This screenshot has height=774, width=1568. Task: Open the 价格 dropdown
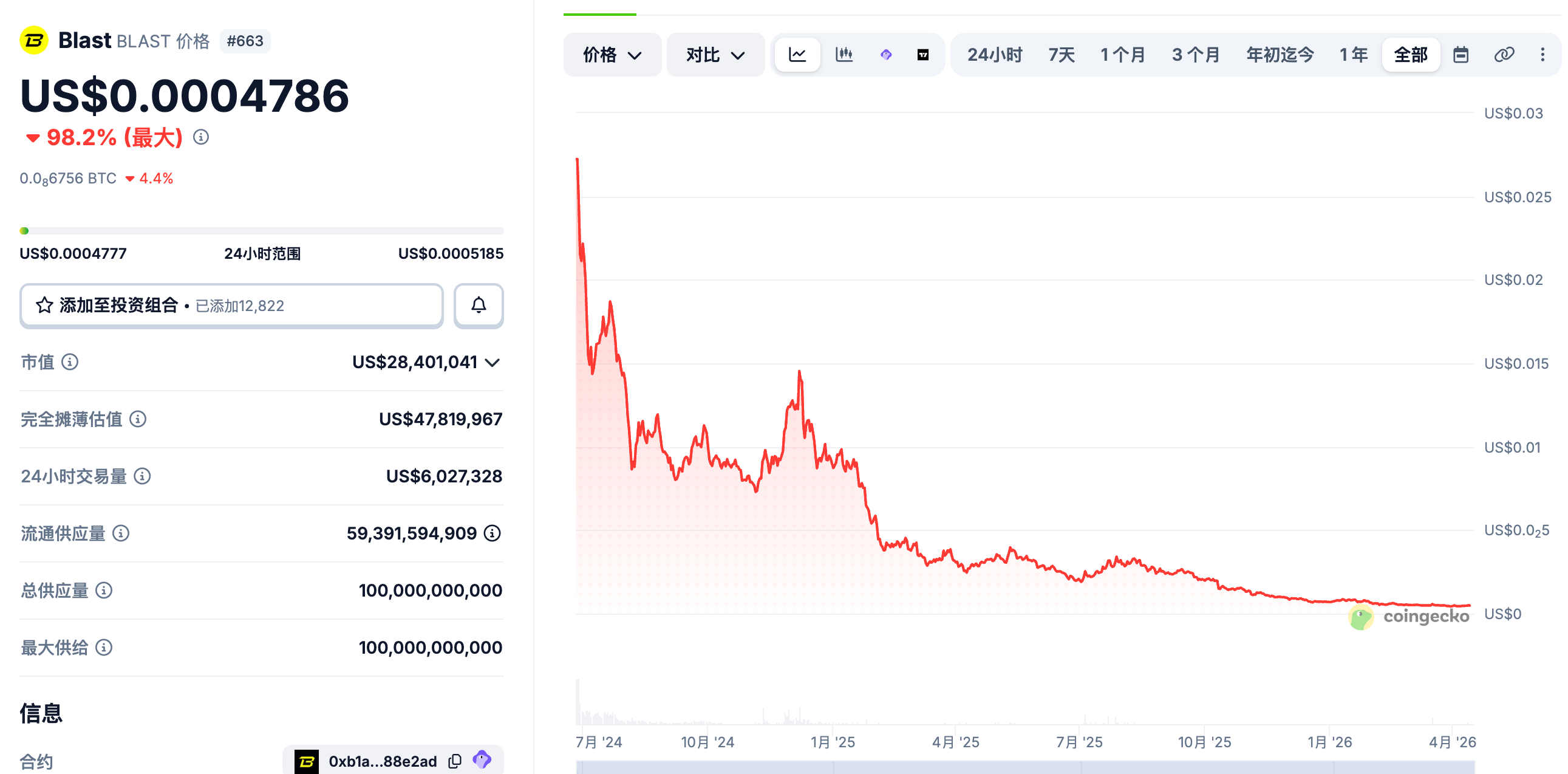click(612, 55)
